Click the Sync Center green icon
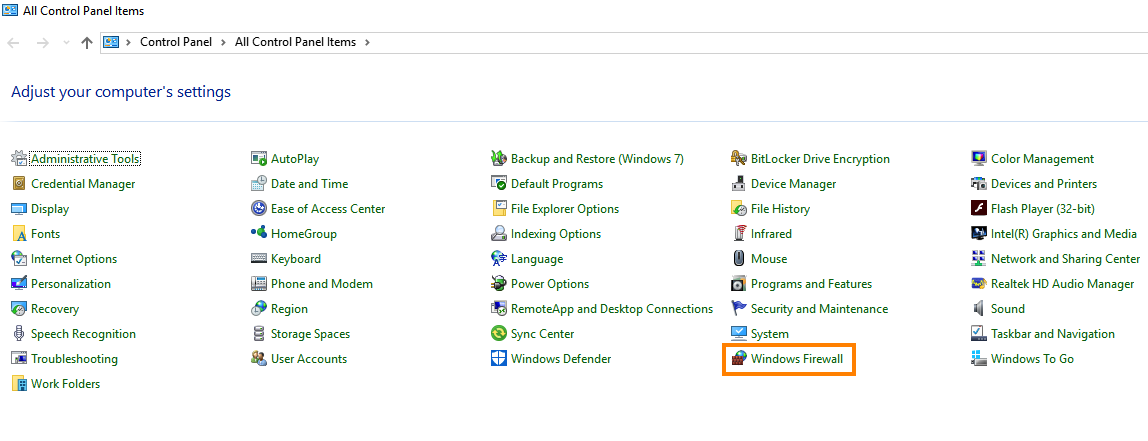The height and width of the screenshot is (441, 1148). (499, 333)
